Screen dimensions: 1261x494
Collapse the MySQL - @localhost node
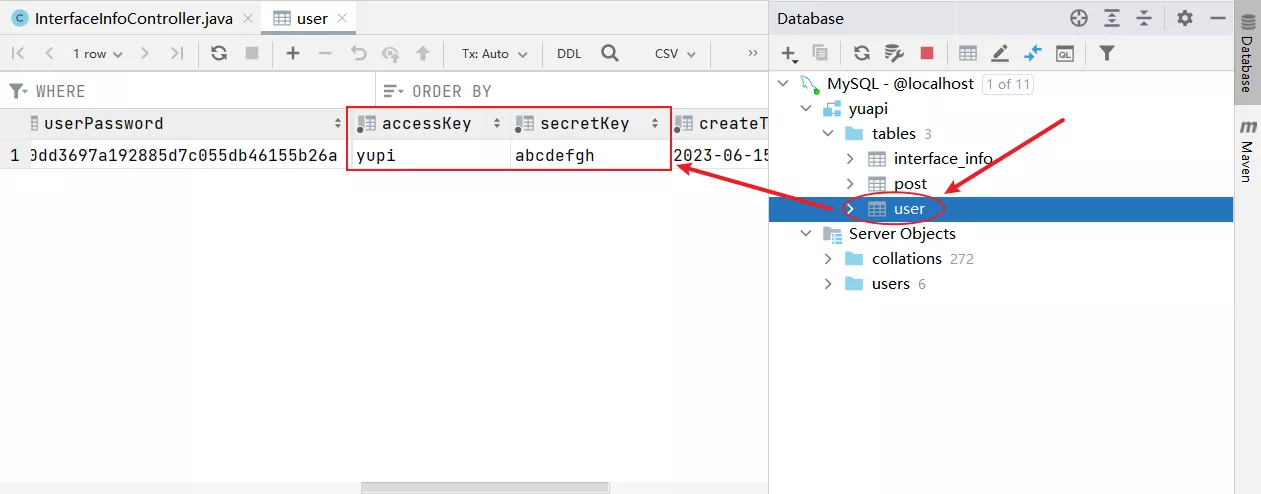tap(782, 84)
